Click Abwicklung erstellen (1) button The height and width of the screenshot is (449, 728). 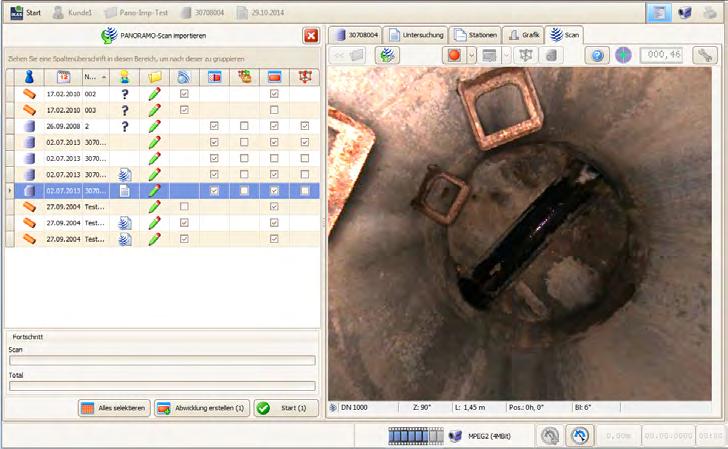202,408
